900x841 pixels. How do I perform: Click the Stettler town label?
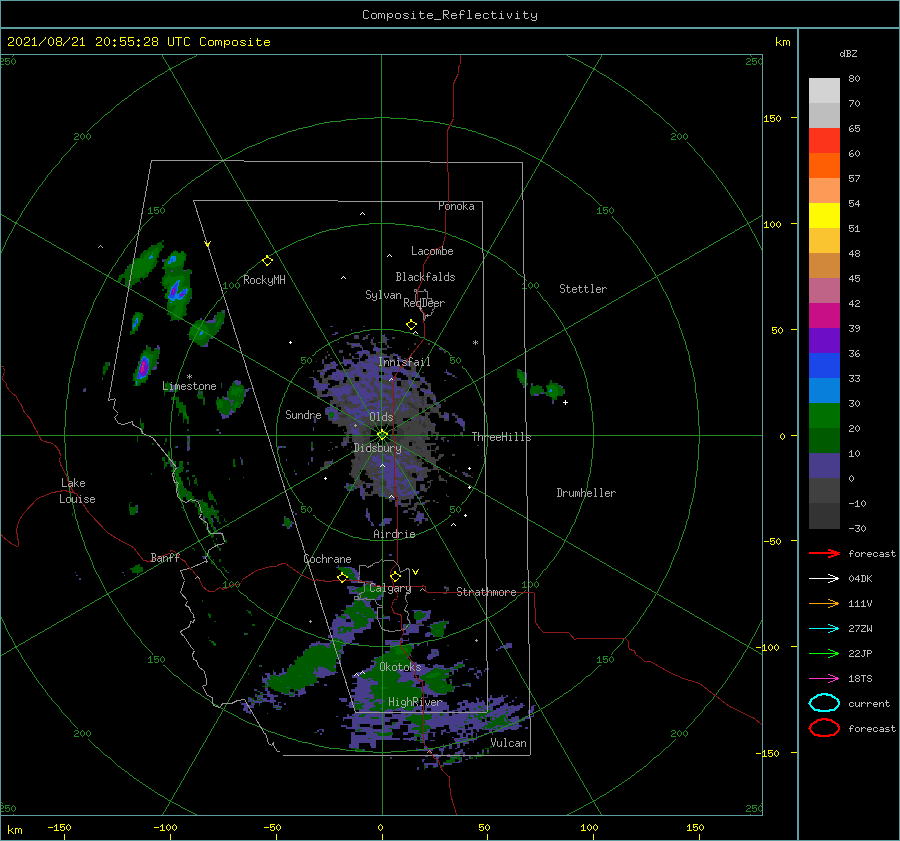point(583,289)
